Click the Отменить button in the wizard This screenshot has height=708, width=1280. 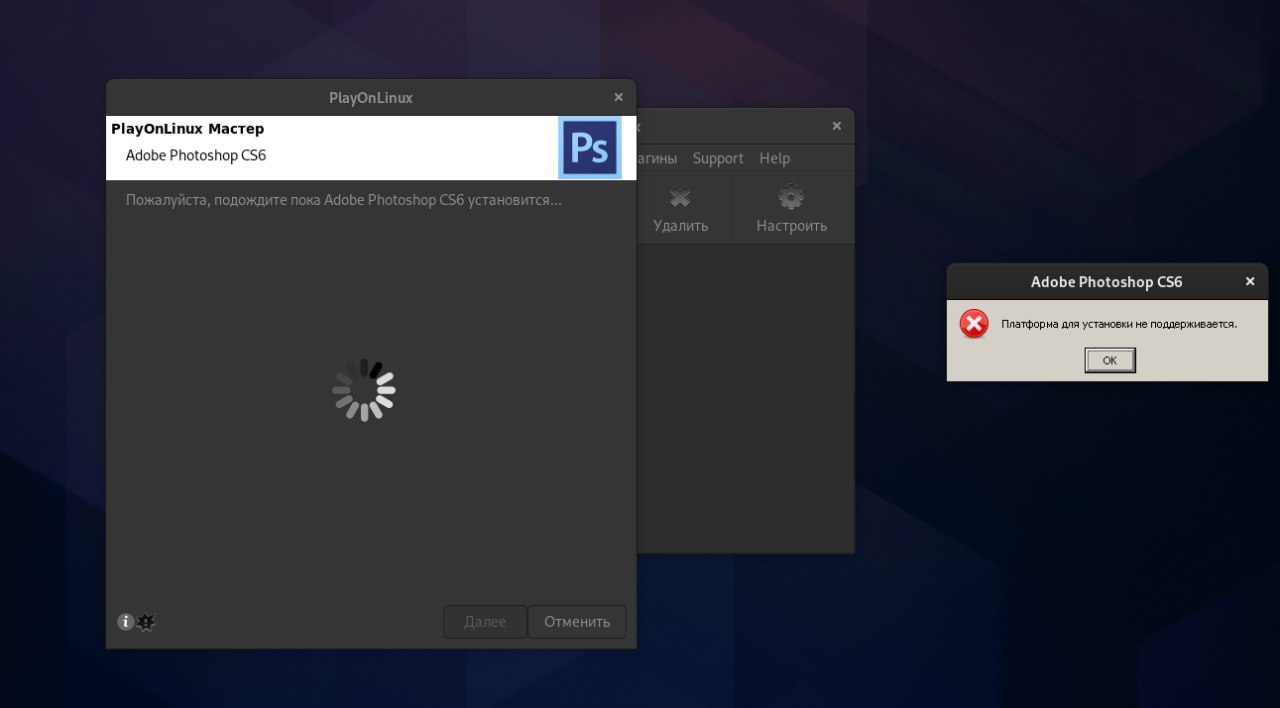577,622
